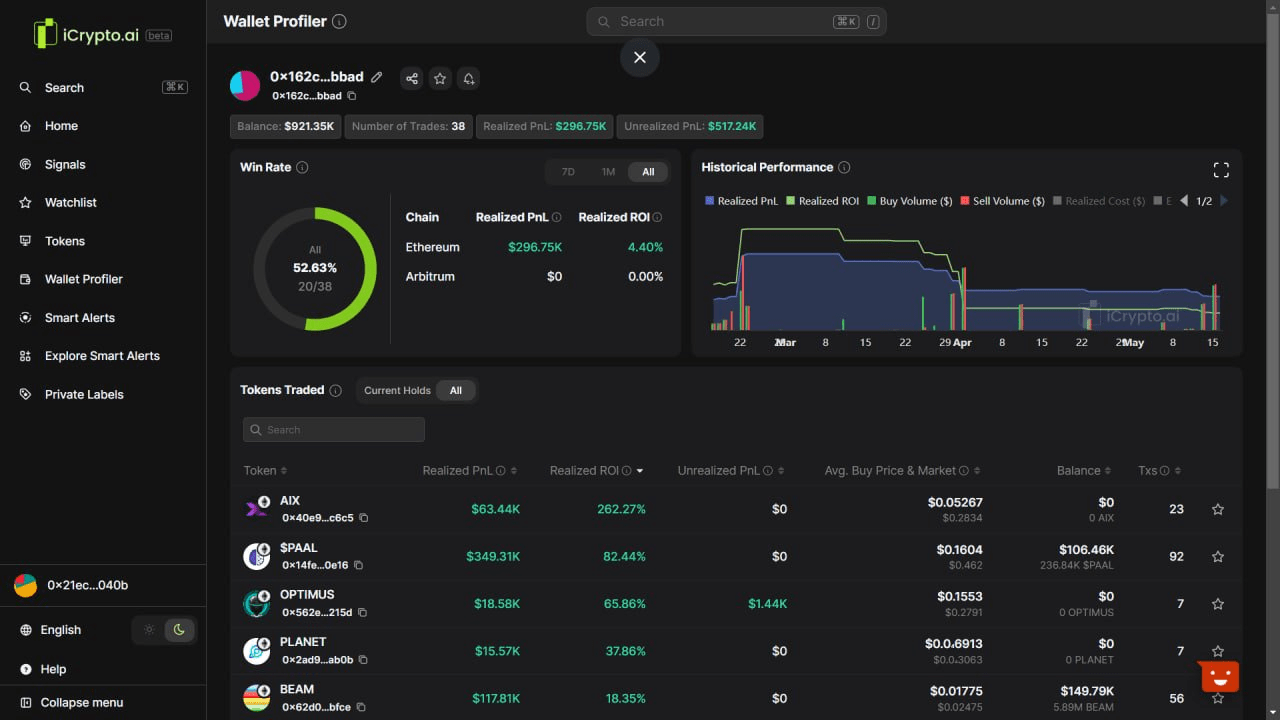Switch to the Watchlist section
Screen dimensions: 1280x720
pyautogui.click(x=70, y=202)
